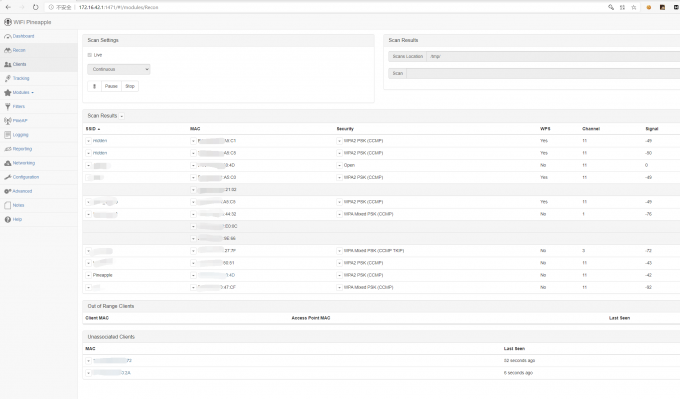Open Help via its question-mark icon
This screenshot has height=399, width=680.
pos(7,219)
